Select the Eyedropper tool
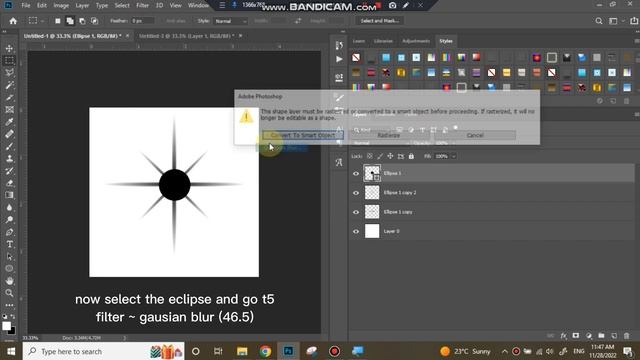The image size is (640, 360). 9,122
